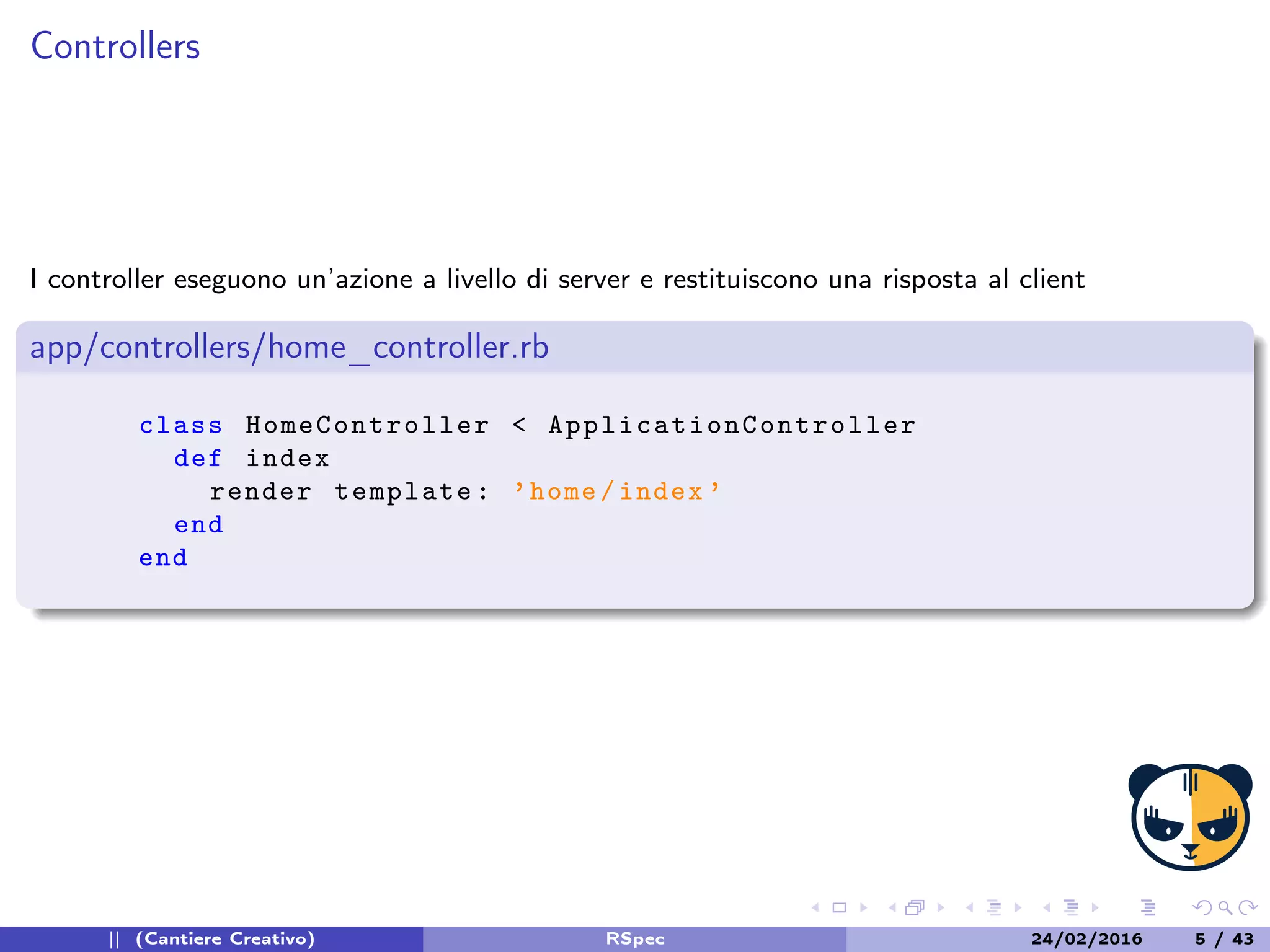Go to previous section arrow
The image size is (1270, 952).
point(1047,907)
